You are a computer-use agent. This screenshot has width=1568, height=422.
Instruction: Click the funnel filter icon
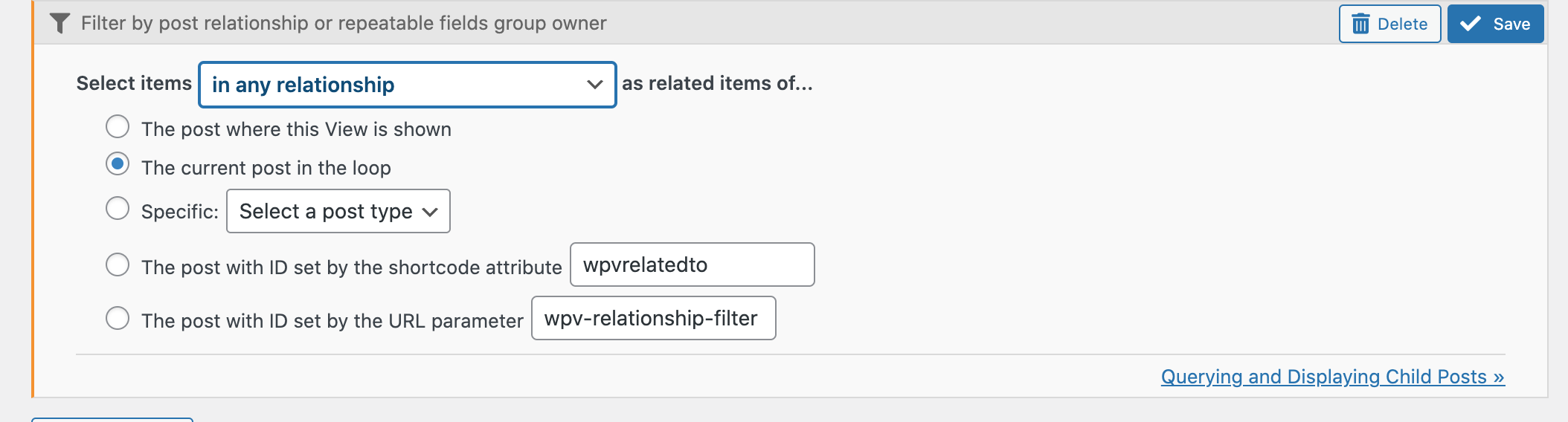coord(60,24)
